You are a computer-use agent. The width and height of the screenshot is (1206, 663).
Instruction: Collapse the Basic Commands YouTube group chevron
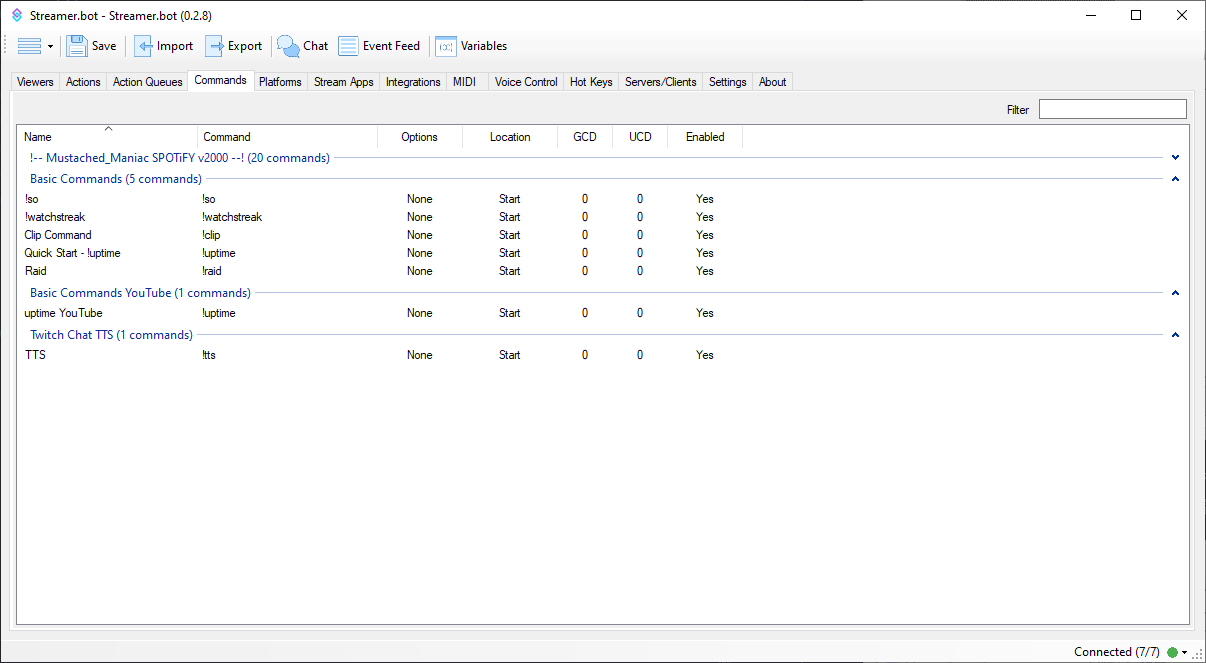pyautogui.click(x=1176, y=293)
